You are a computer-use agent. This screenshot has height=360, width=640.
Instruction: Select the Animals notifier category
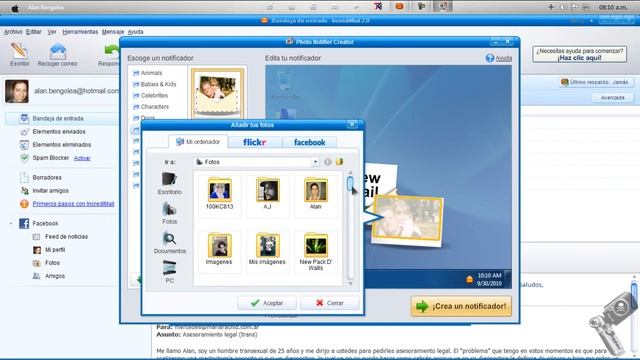[x=151, y=73]
